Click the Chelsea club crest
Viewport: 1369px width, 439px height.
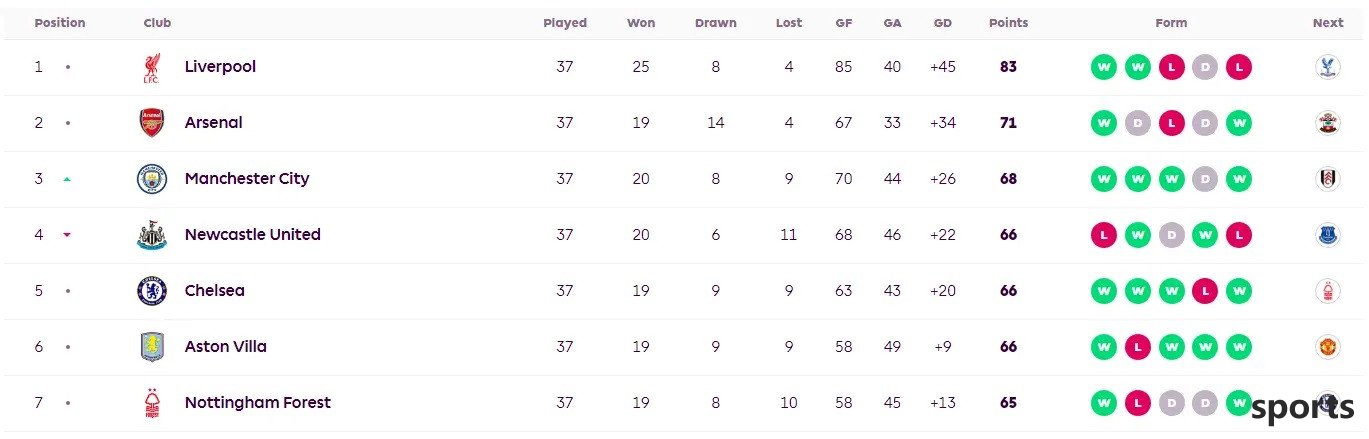(x=152, y=291)
